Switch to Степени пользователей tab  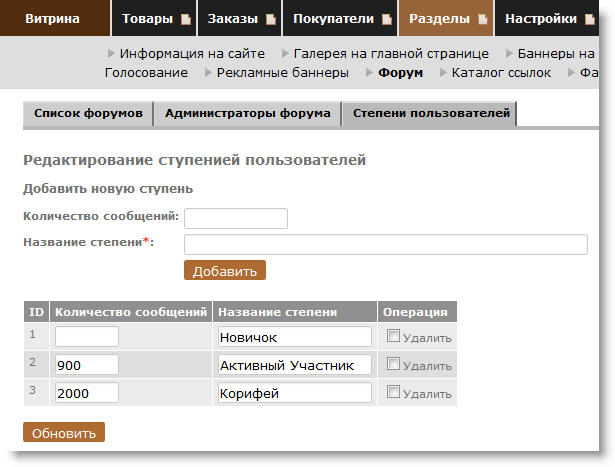coord(430,114)
